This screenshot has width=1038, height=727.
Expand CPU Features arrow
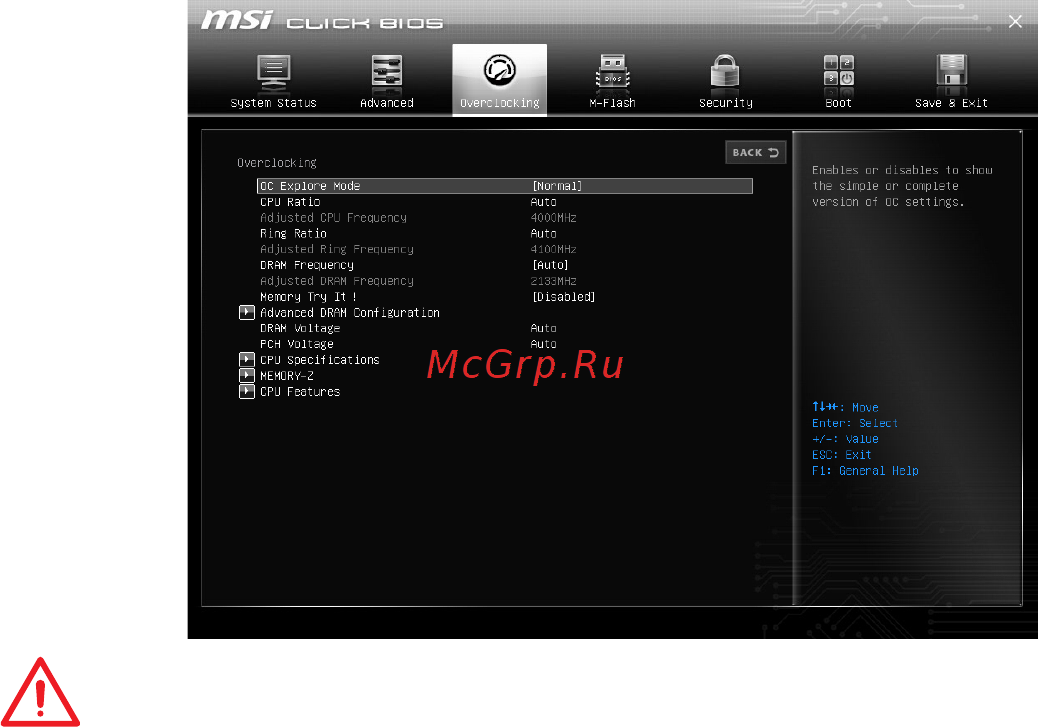pyautogui.click(x=247, y=391)
